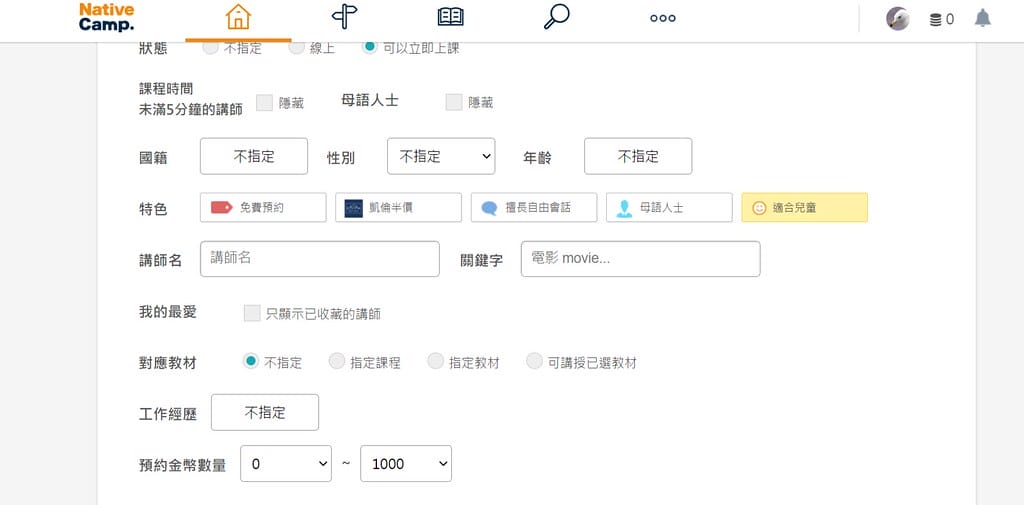The height and width of the screenshot is (505, 1024).
Task: Open the NativeCamp home logo
Action: [106, 18]
